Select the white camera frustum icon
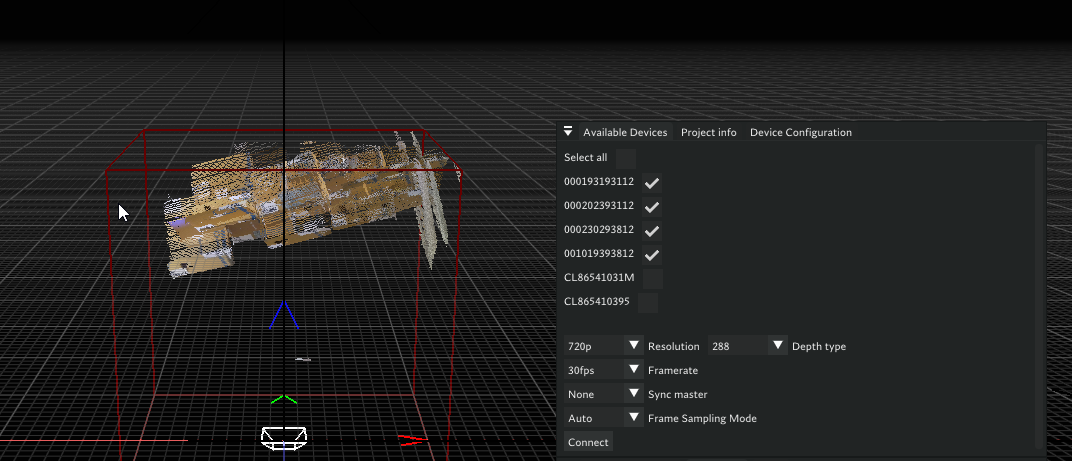The width and height of the screenshot is (1072, 461). tap(284, 436)
